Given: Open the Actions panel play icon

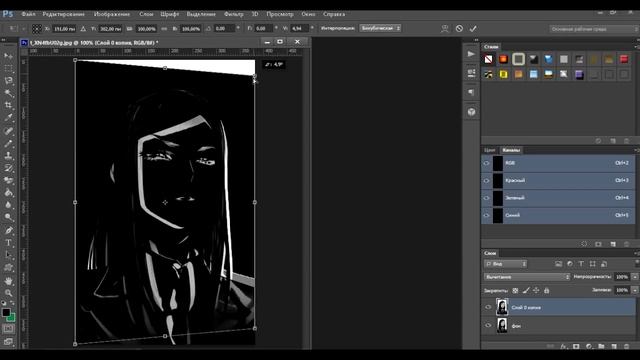Looking at the screenshot, I should pos(471,54).
